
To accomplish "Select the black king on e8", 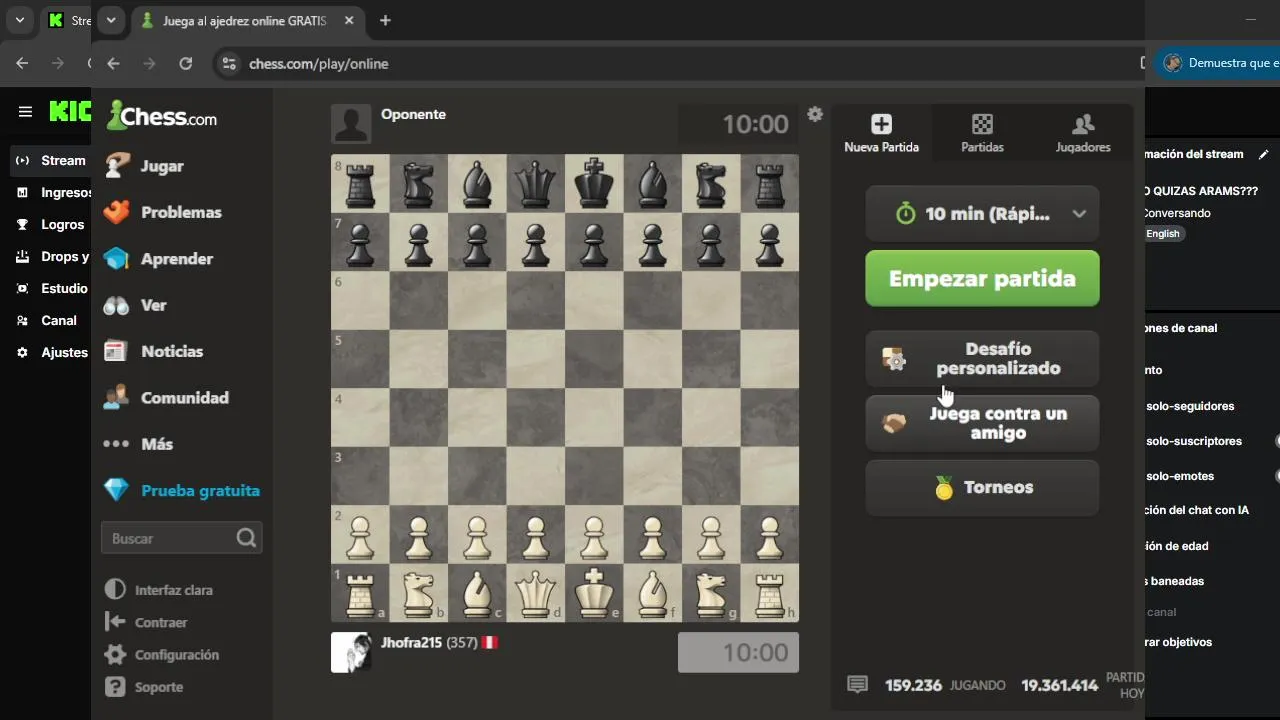I will click(594, 183).
